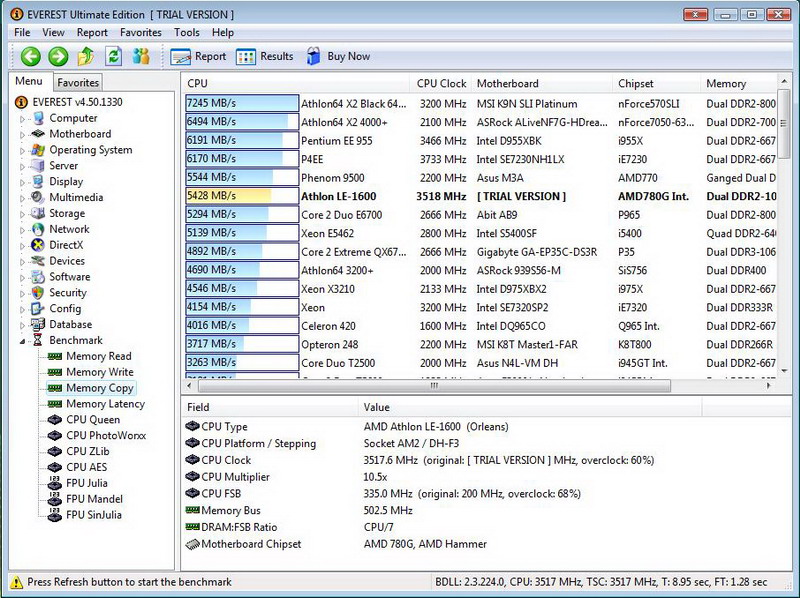Click the Chipset column header

pyautogui.click(x=656, y=83)
